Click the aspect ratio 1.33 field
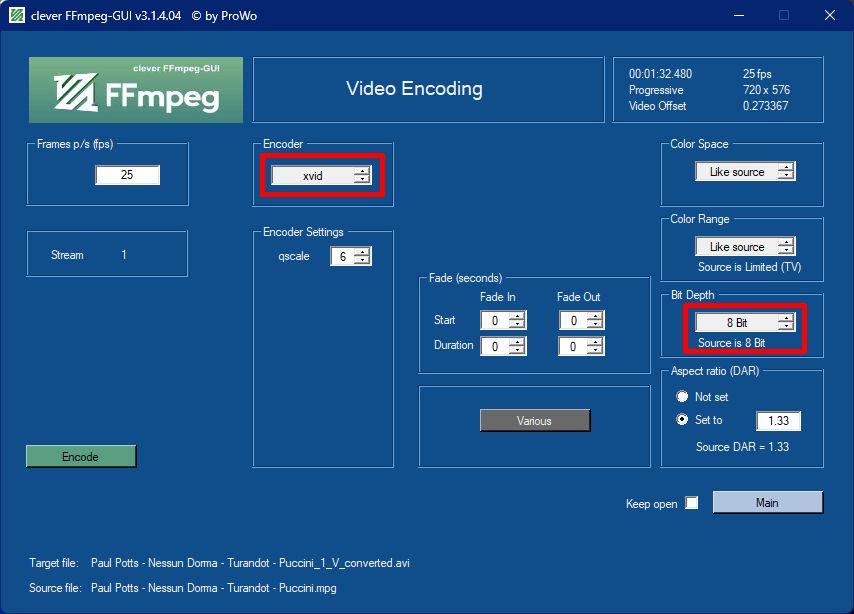Image resolution: width=854 pixels, height=614 pixels. [779, 421]
